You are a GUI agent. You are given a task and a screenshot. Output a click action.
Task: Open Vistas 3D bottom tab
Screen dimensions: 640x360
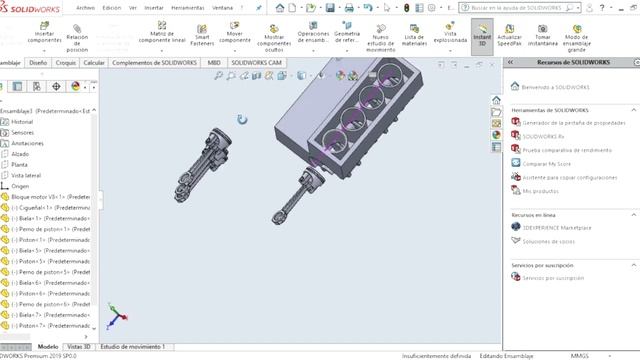[x=79, y=347]
